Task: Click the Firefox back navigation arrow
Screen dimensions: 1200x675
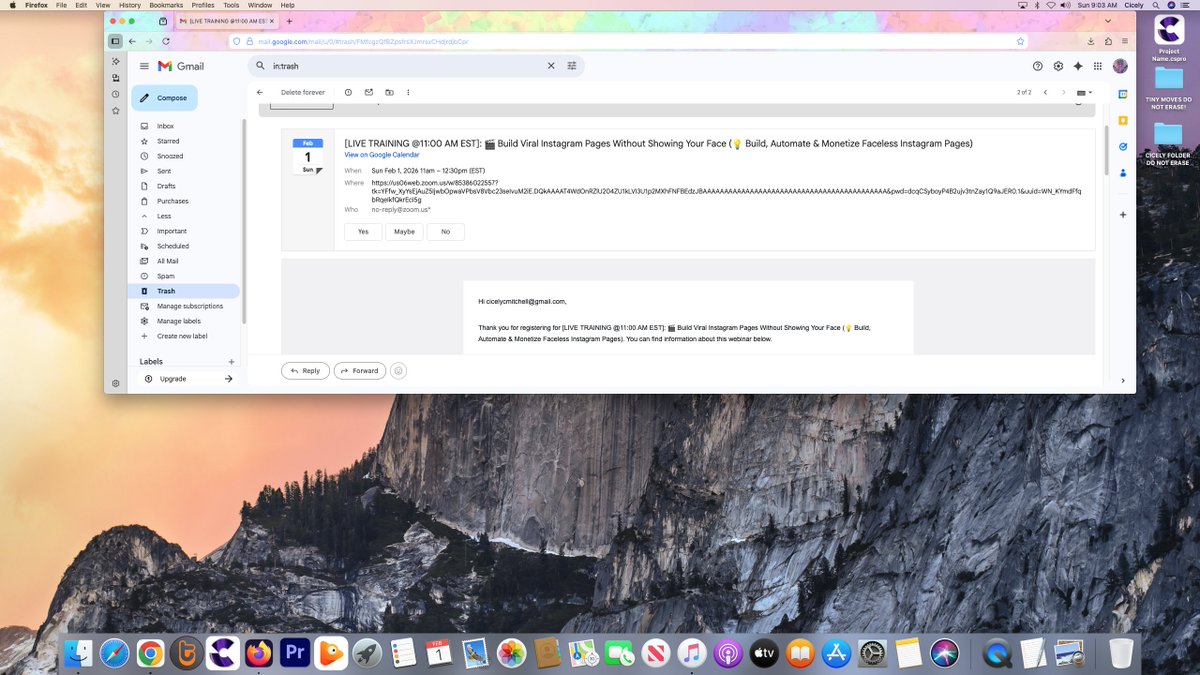Action: (x=132, y=41)
